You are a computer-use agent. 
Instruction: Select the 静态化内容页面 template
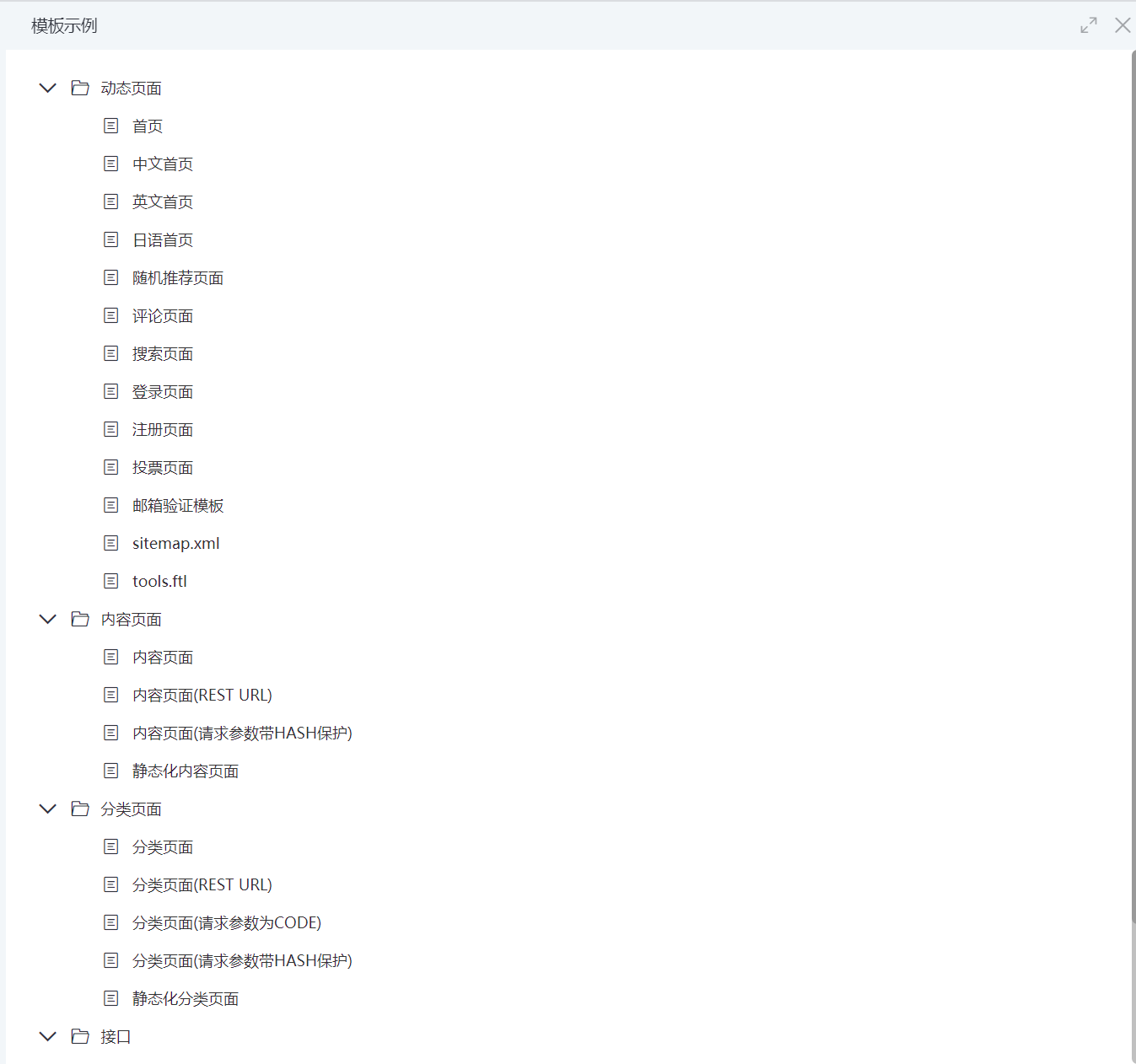click(x=186, y=771)
